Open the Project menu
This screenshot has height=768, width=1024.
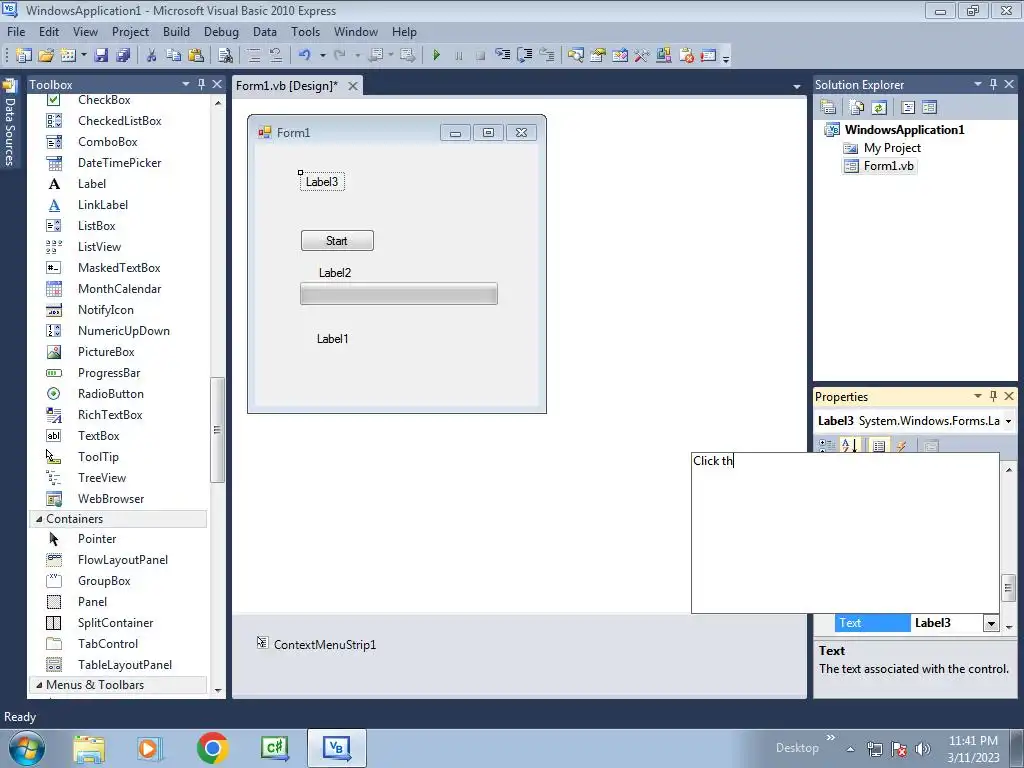pyautogui.click(x=130, y=31)
